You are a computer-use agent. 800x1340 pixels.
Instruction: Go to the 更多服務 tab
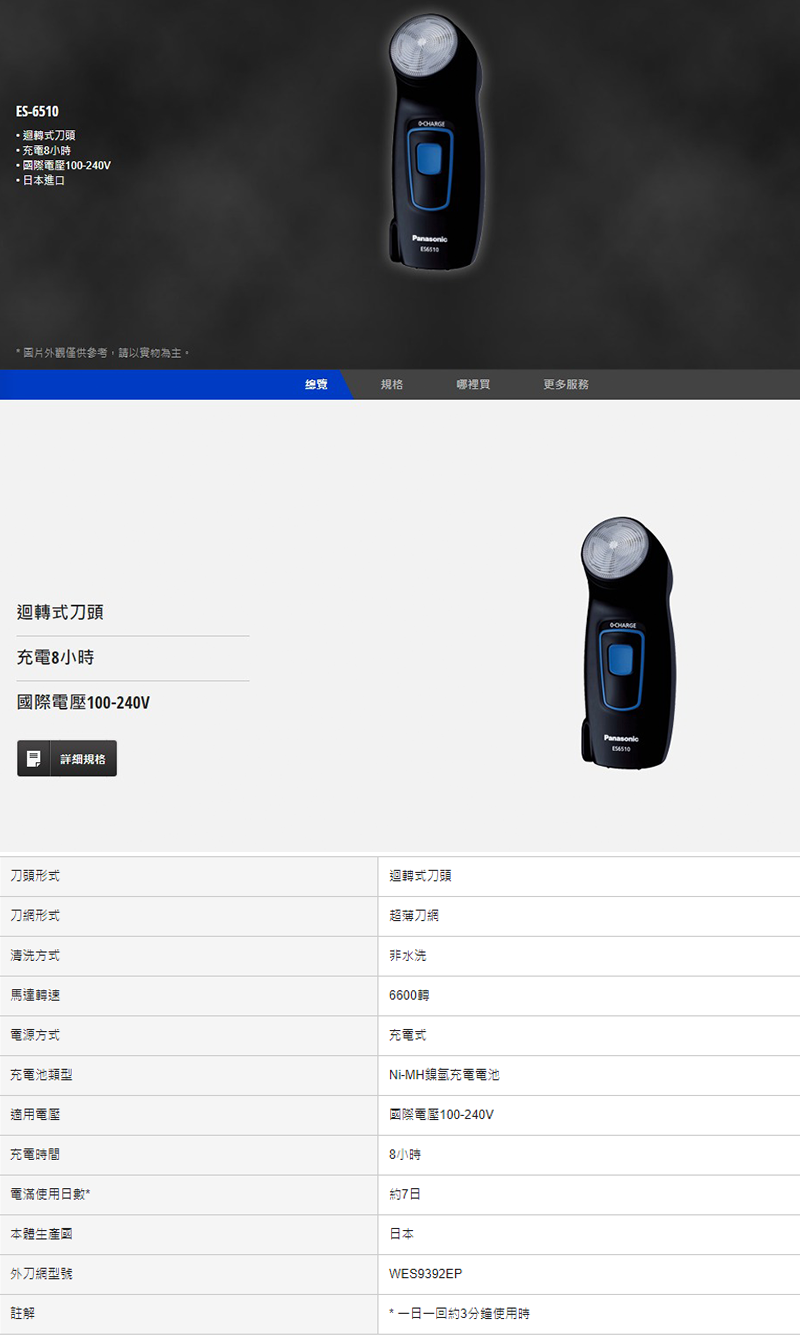566,385
